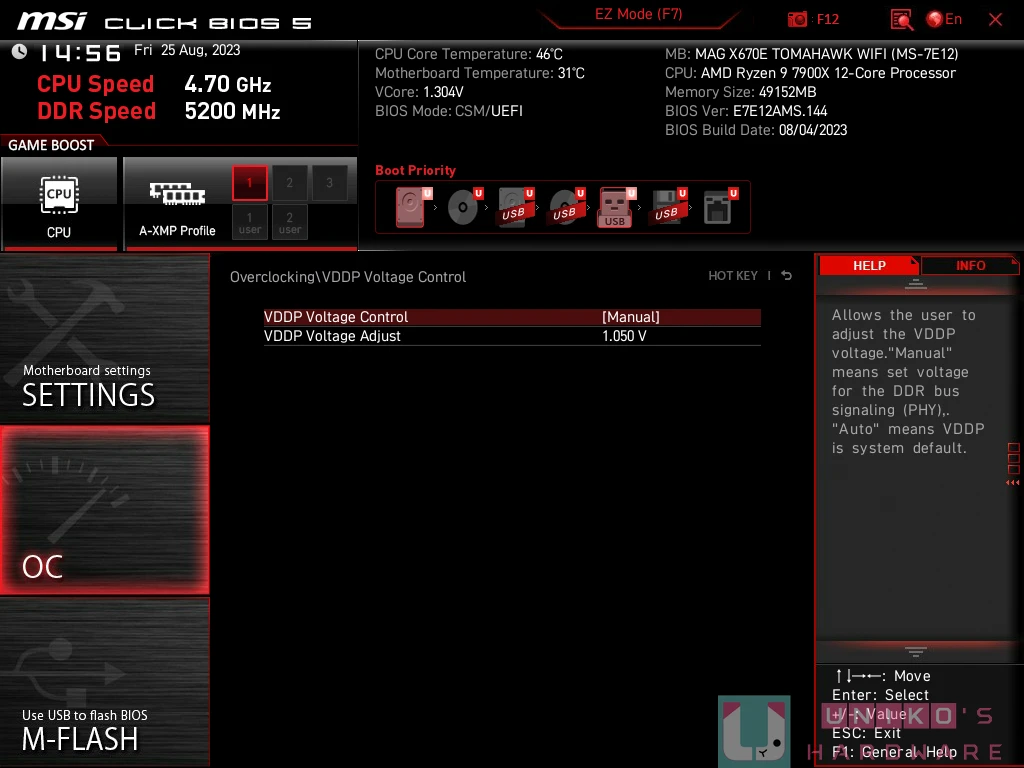Select user profile 1
The height and width of the screenshot is (768, 1024).
pyautogui.click(x=249, y=223)
